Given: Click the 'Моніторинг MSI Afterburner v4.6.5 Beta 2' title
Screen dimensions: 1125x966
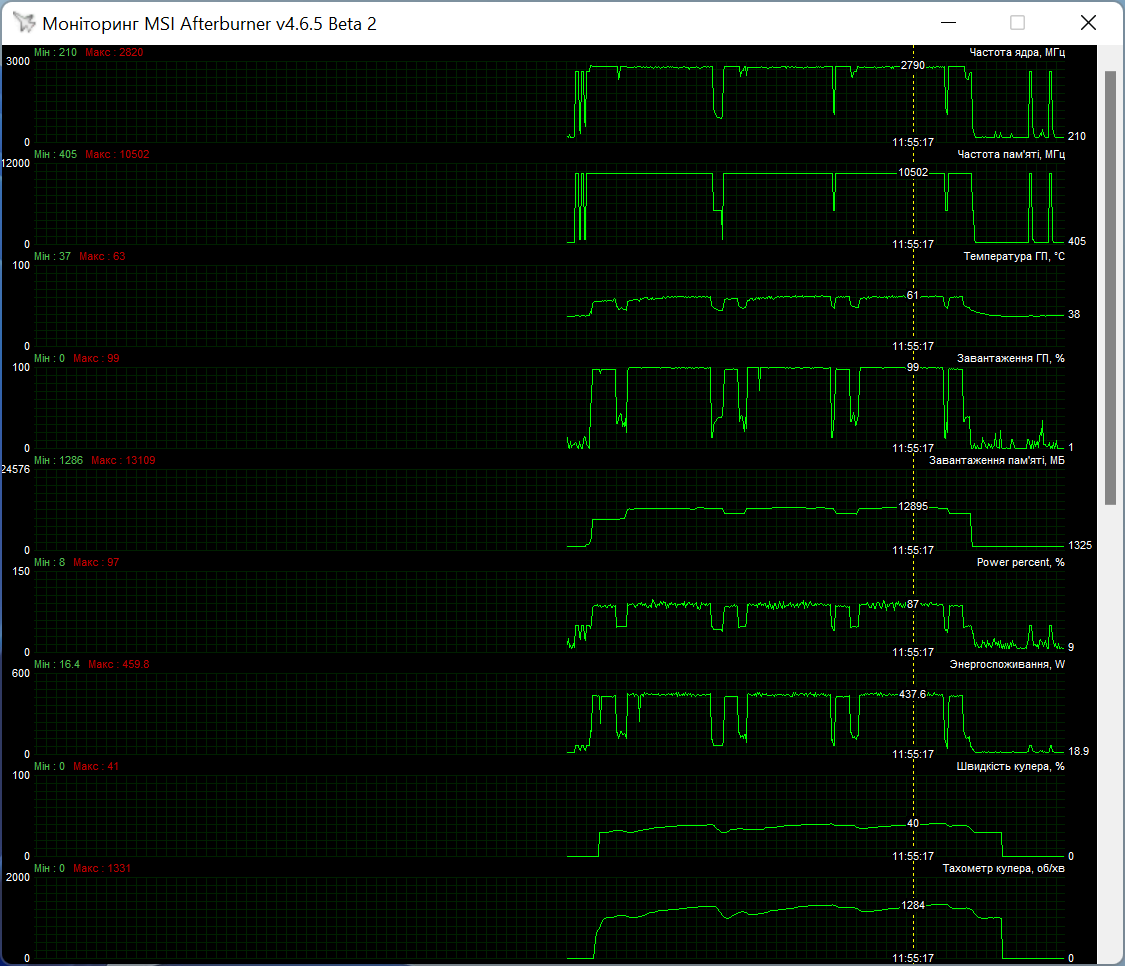Looking at the screenshot, I should tap(210, 24).
